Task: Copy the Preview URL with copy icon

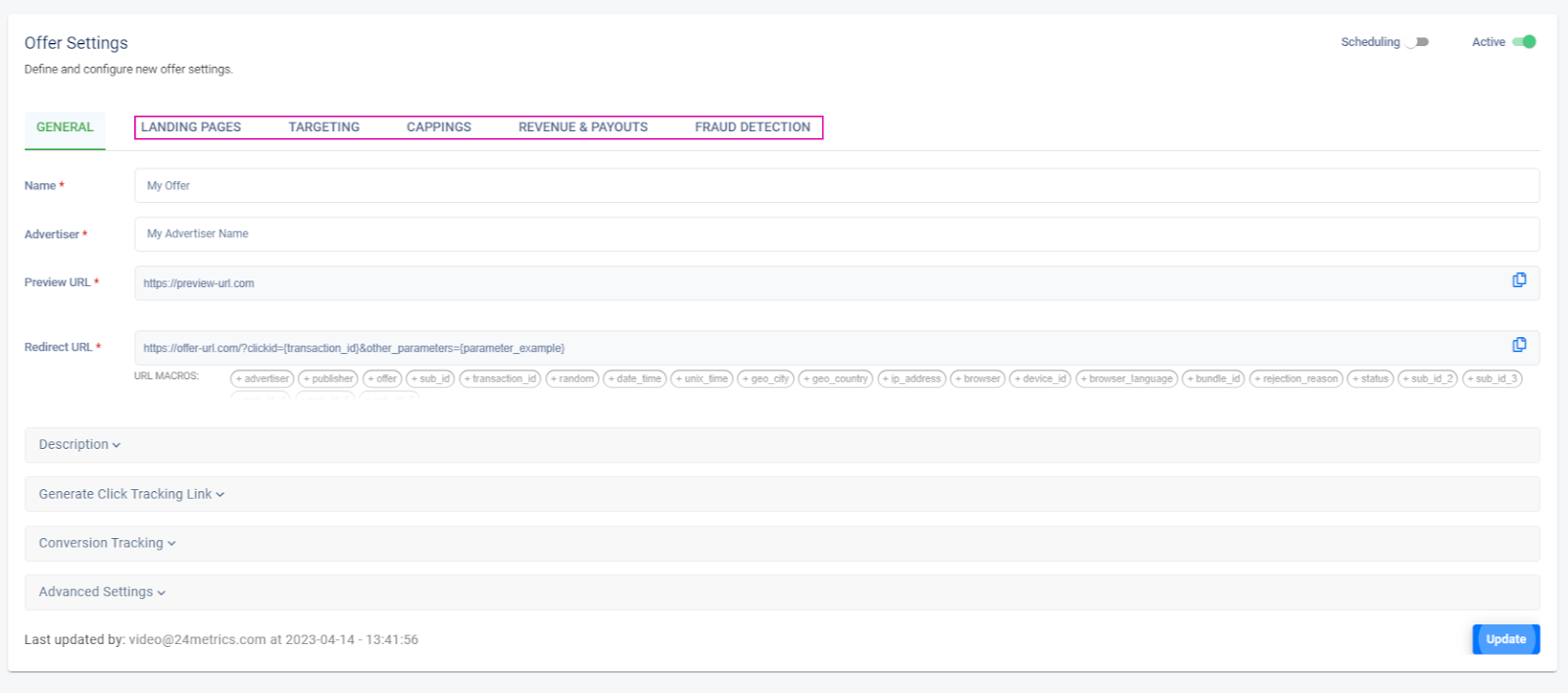Action: 1519,280
